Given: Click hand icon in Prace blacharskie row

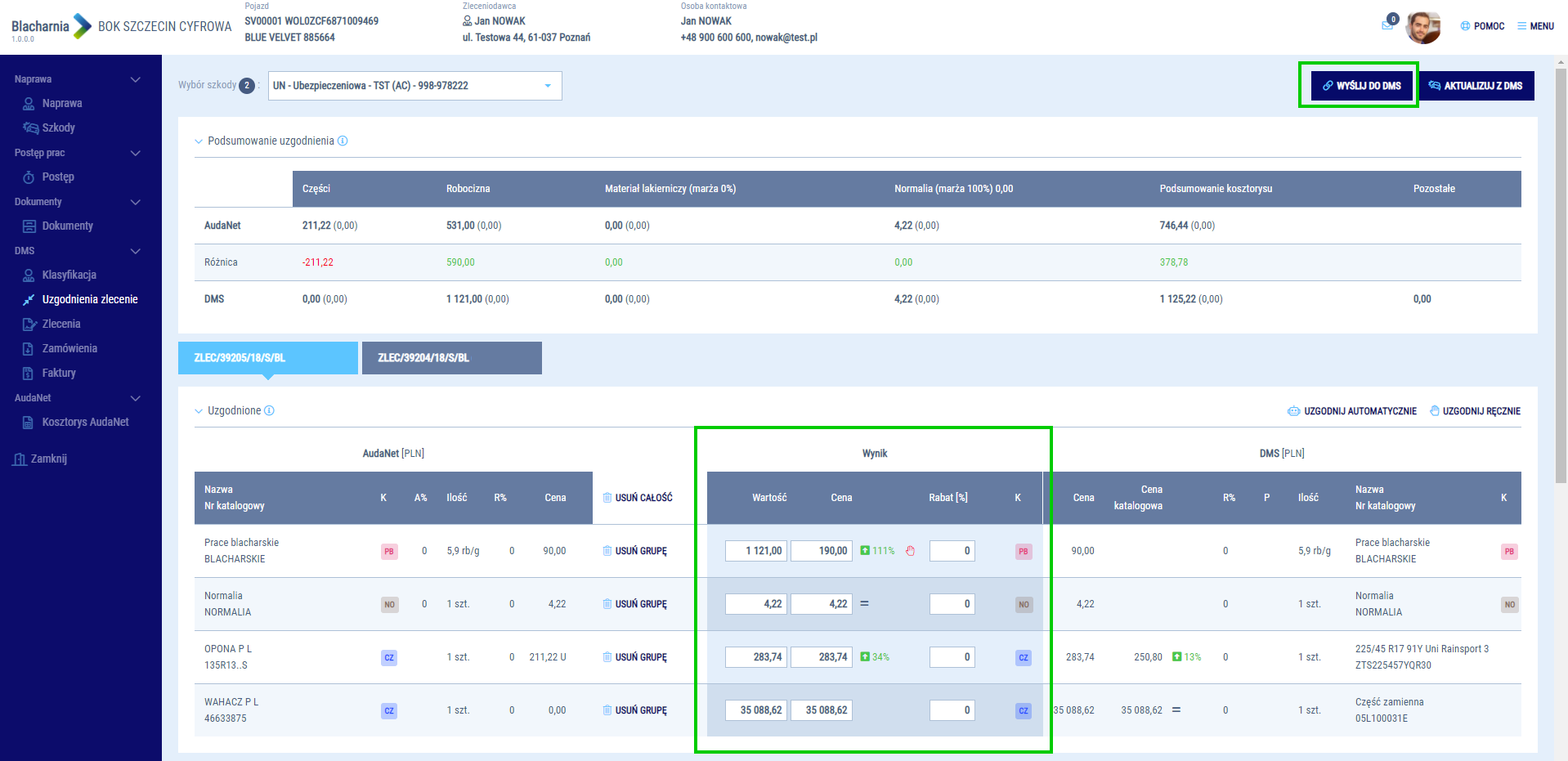Looking at the screenshot, I should click(x=910, y=551).
